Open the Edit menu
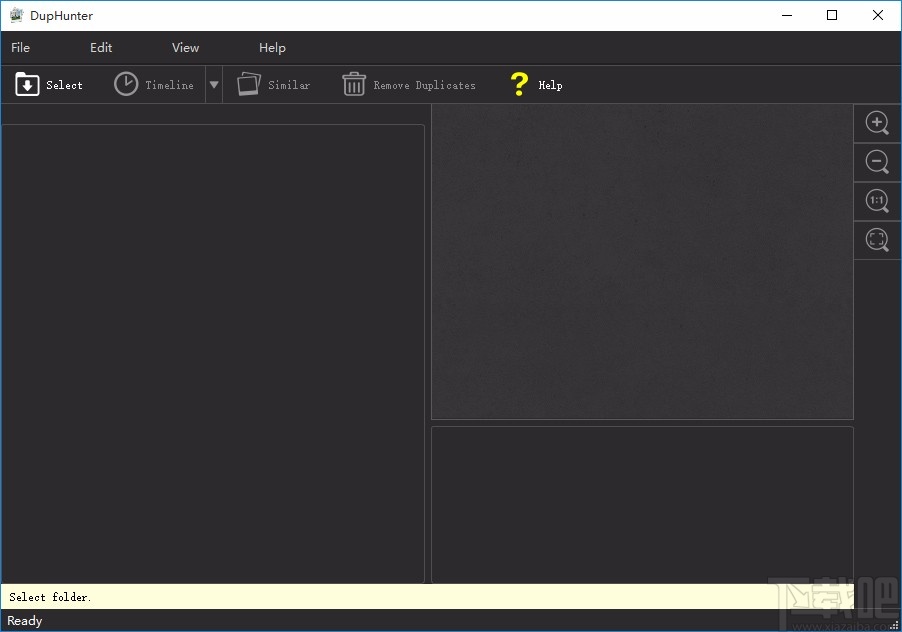 tap(101, 48)
